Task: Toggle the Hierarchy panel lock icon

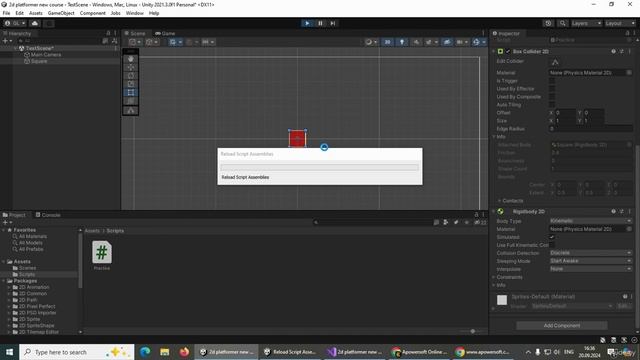Action: (x=108, y=33)
